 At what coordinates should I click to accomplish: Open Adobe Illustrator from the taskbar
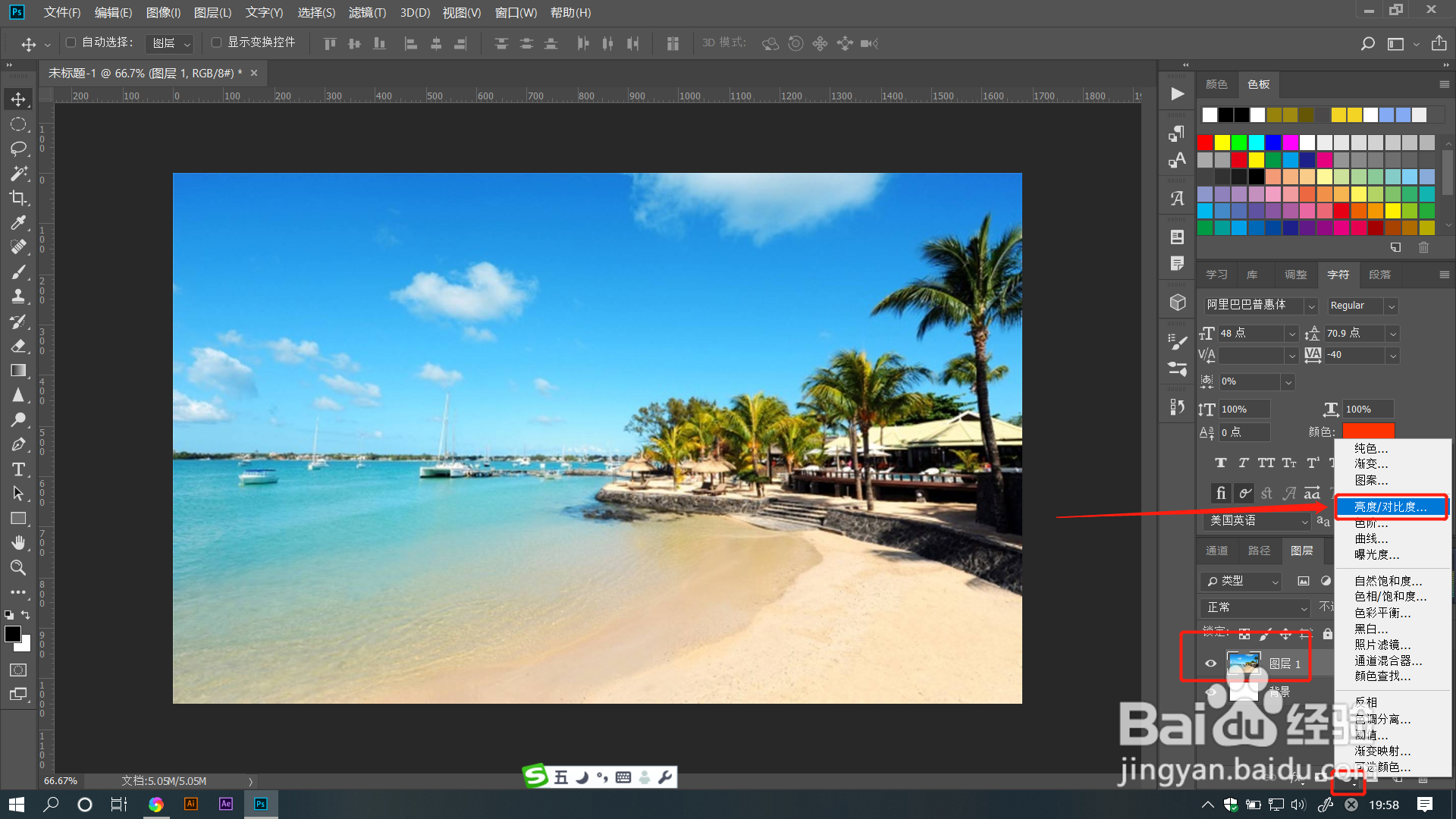191,804
